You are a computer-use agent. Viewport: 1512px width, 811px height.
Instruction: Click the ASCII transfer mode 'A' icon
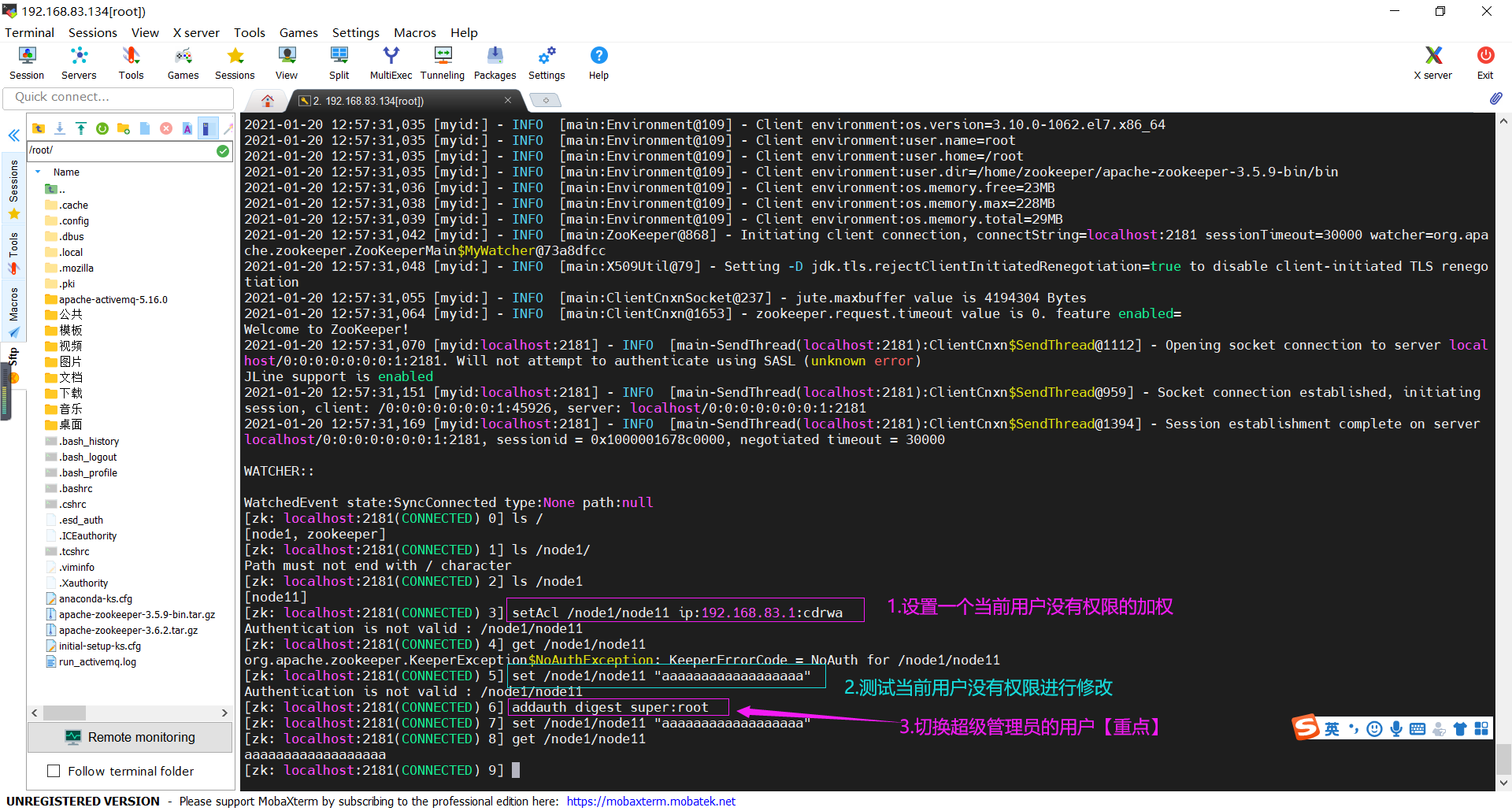187,128
